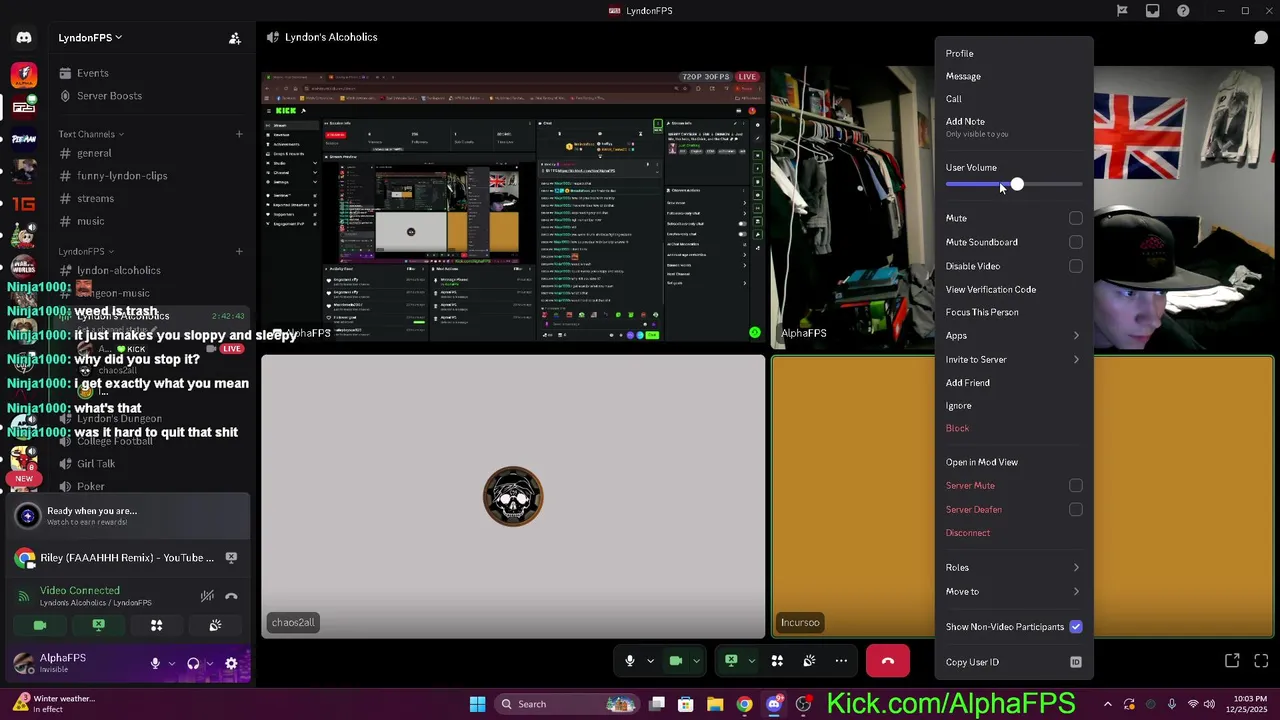1280x720 pixels.
Task: Open activities launcher in call control bar
Action: 777,661
